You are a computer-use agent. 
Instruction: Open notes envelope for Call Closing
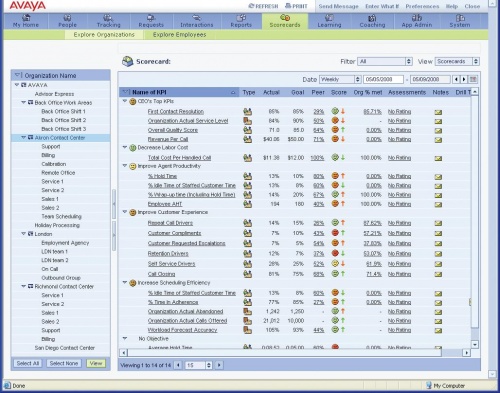(x=438, y=274)
